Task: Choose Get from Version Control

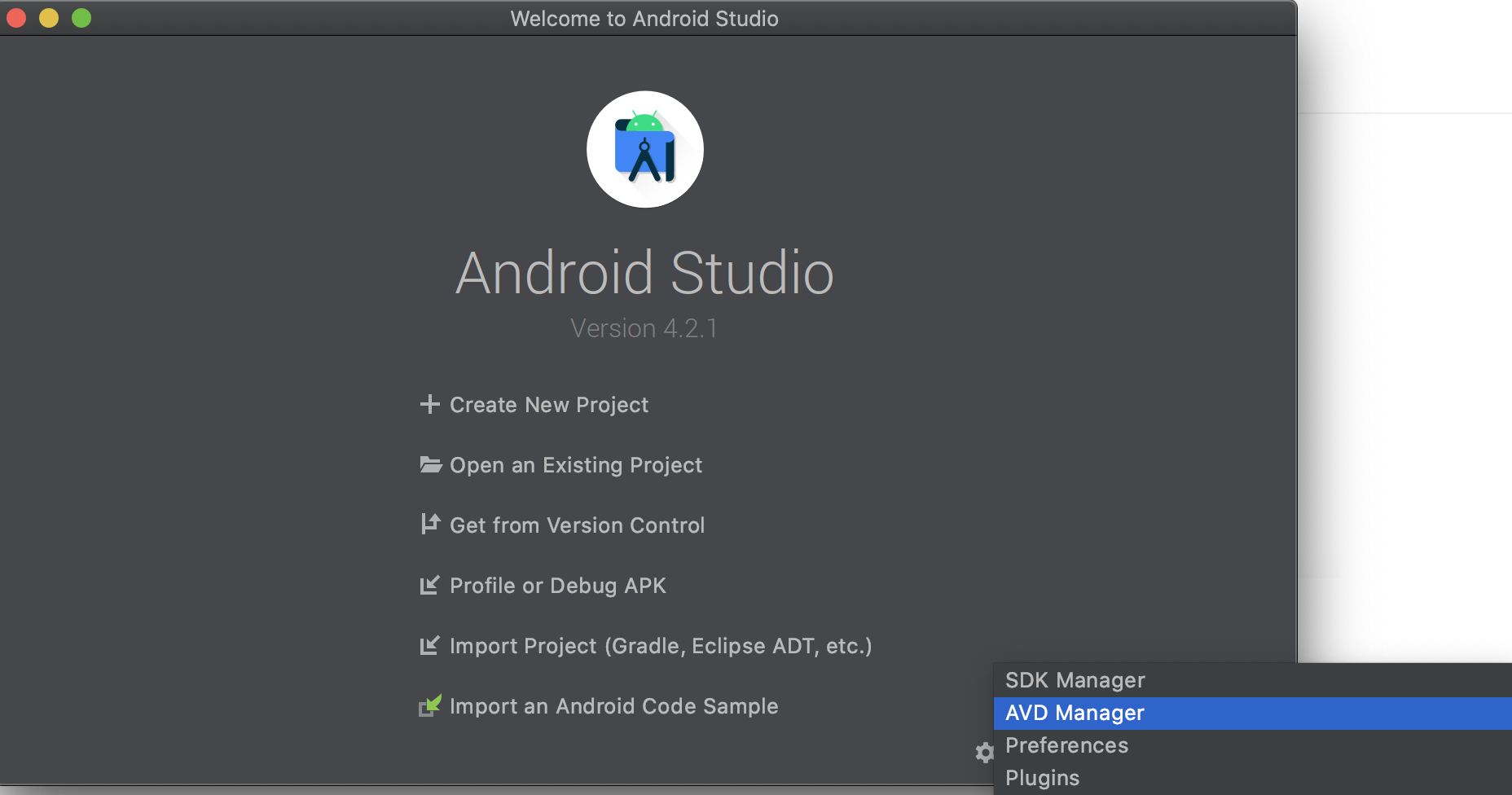Action: coord(577,525)
